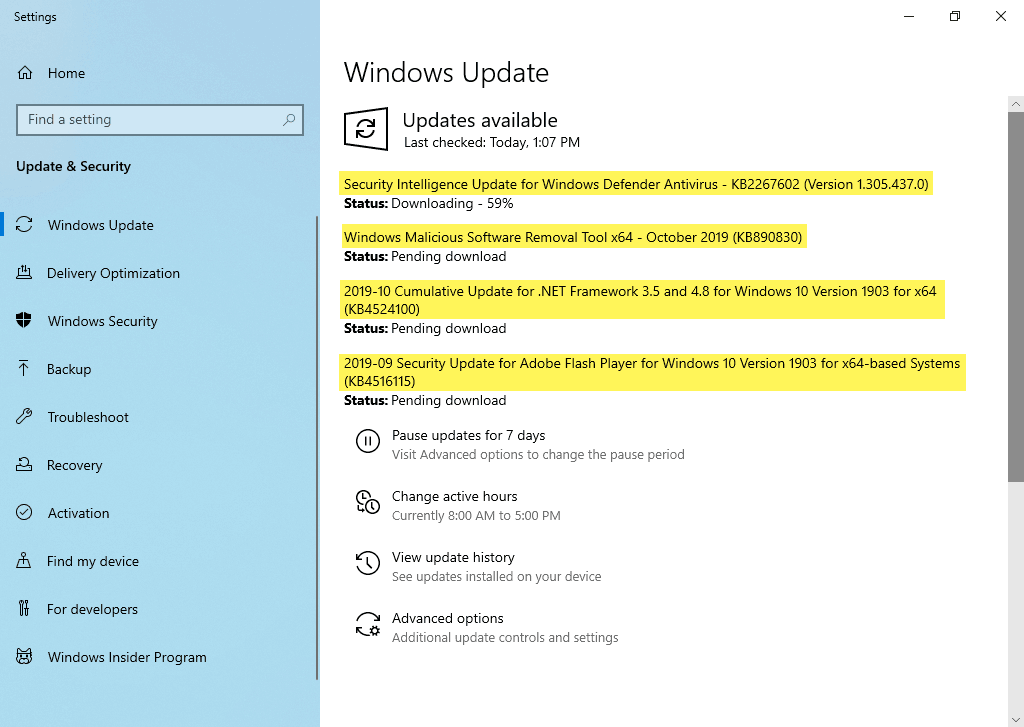Image resolution: width=1024 pixels, height=727 pixels.
Task: Click the Home house icon
Action: [25, 73]
